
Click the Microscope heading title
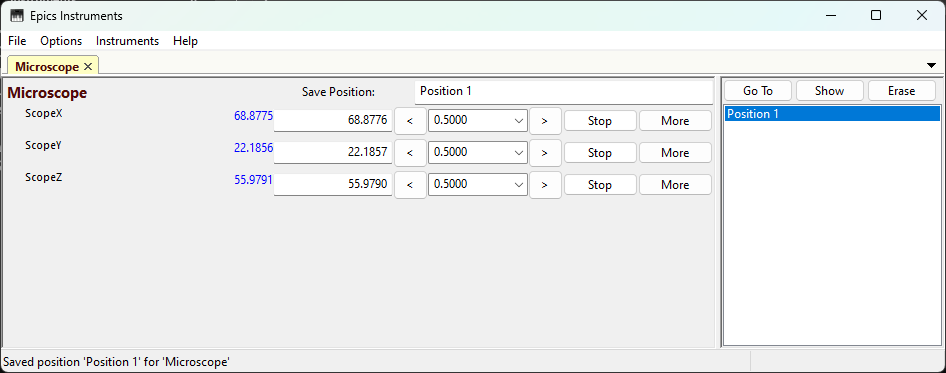point(47,93)
